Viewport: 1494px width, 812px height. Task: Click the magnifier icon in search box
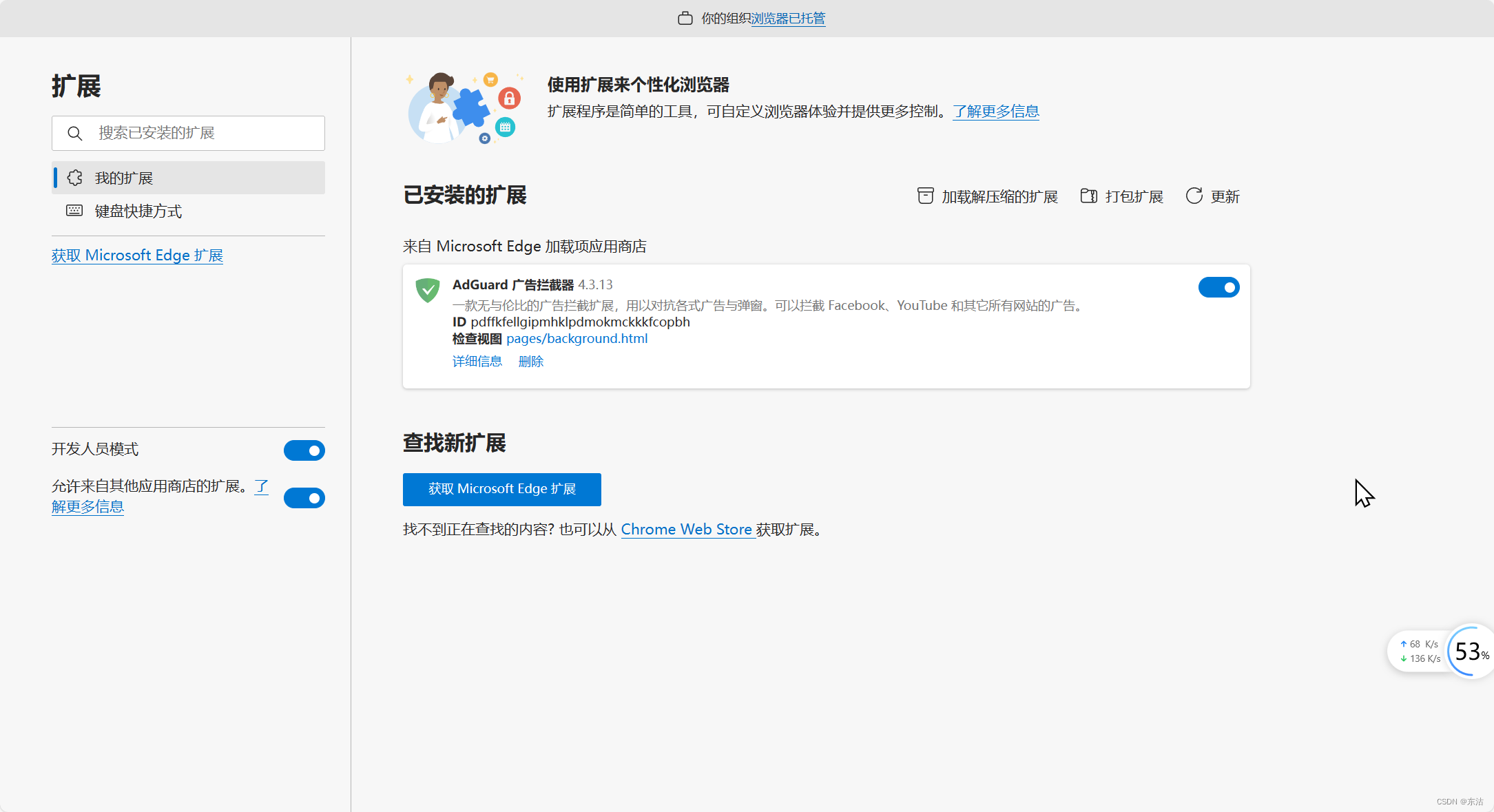point(75,134)
